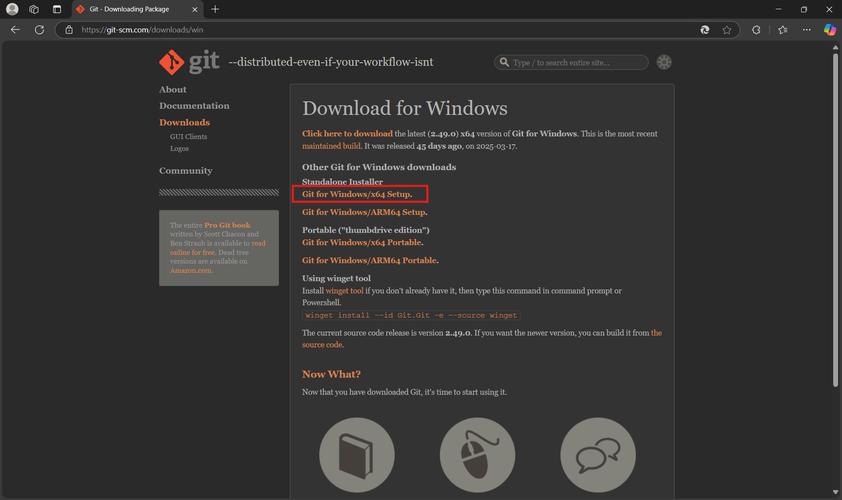Close the Git - Downloading Package tab

194,9
